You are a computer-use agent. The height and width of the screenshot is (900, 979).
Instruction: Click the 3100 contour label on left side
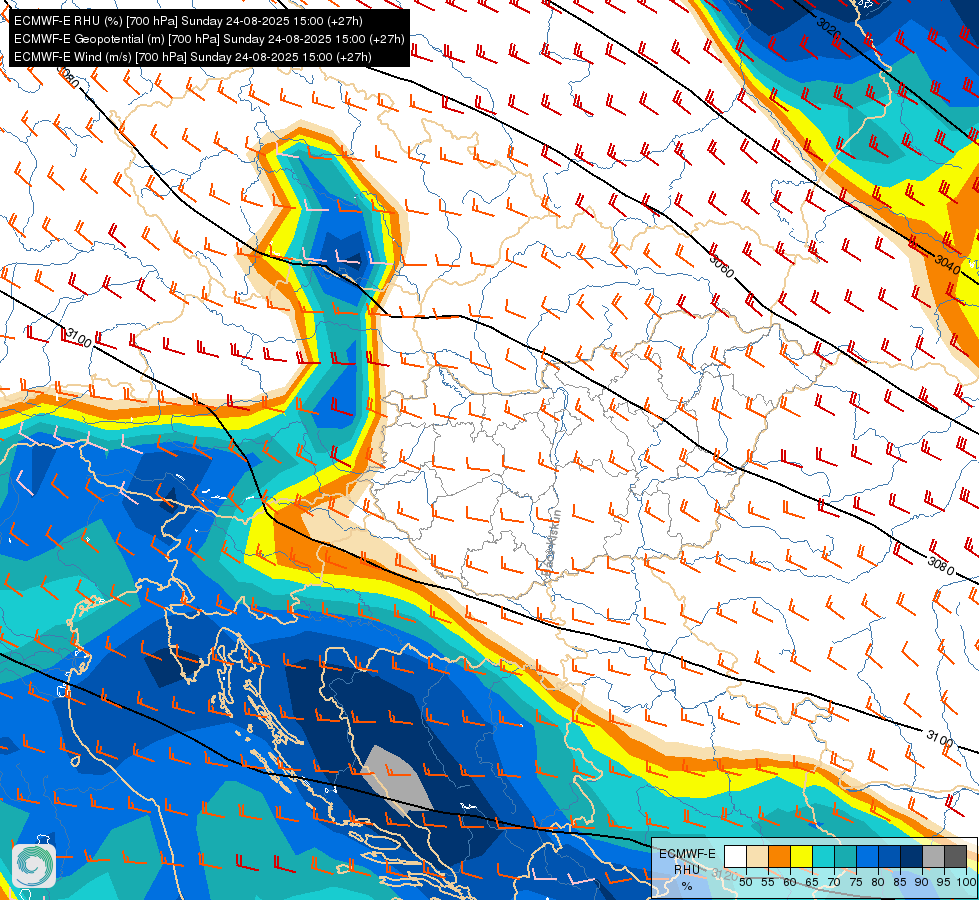tap(78, 338)
